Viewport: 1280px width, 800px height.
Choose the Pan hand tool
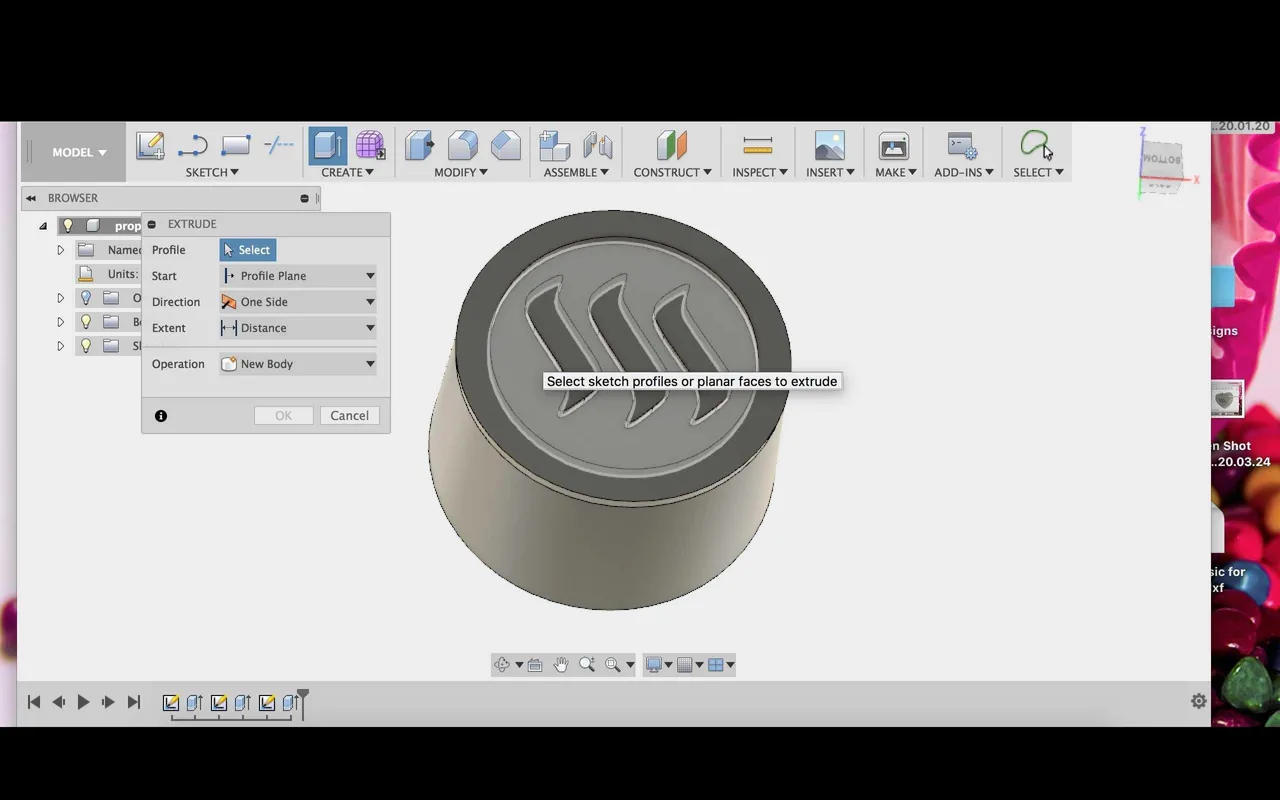click(x=561, y=665)
